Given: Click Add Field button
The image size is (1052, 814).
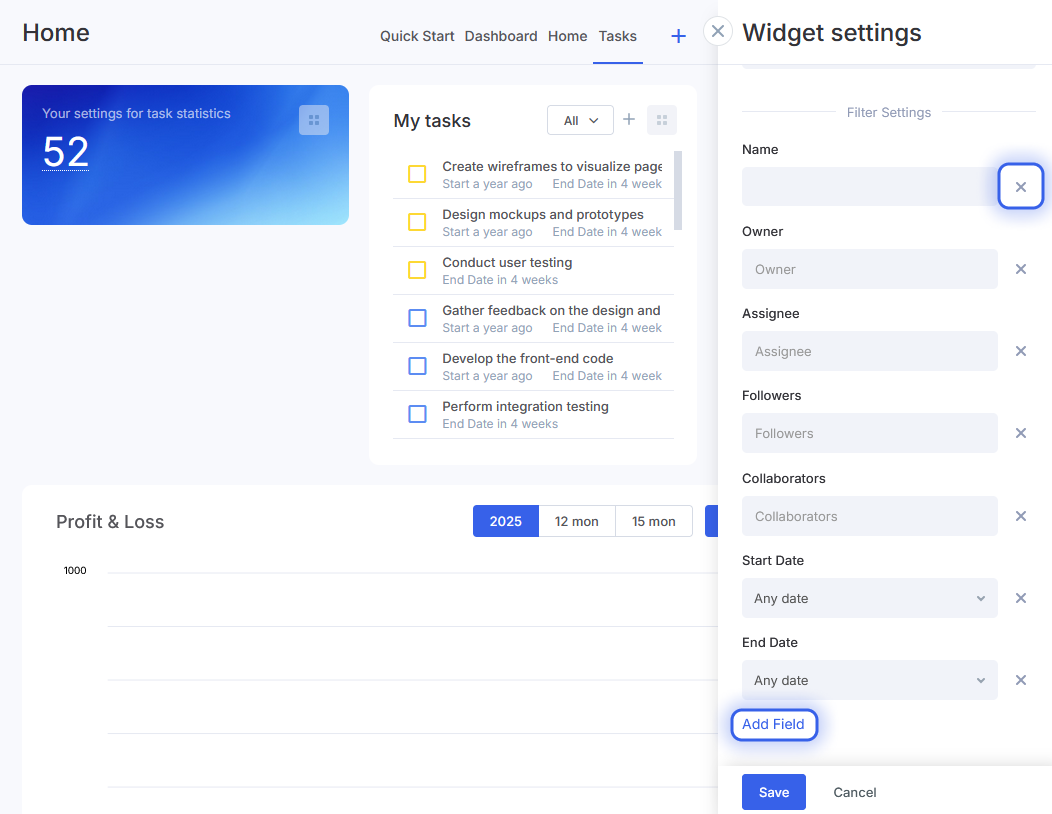Looking at the screenshot, I should coord(774,725).
